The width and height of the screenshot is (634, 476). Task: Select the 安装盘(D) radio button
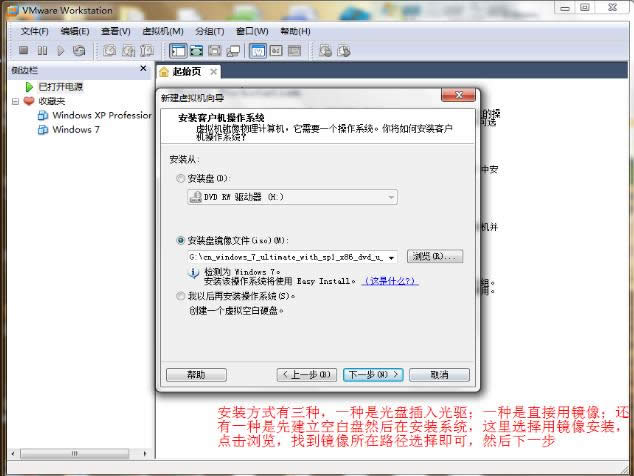[180, 178]
